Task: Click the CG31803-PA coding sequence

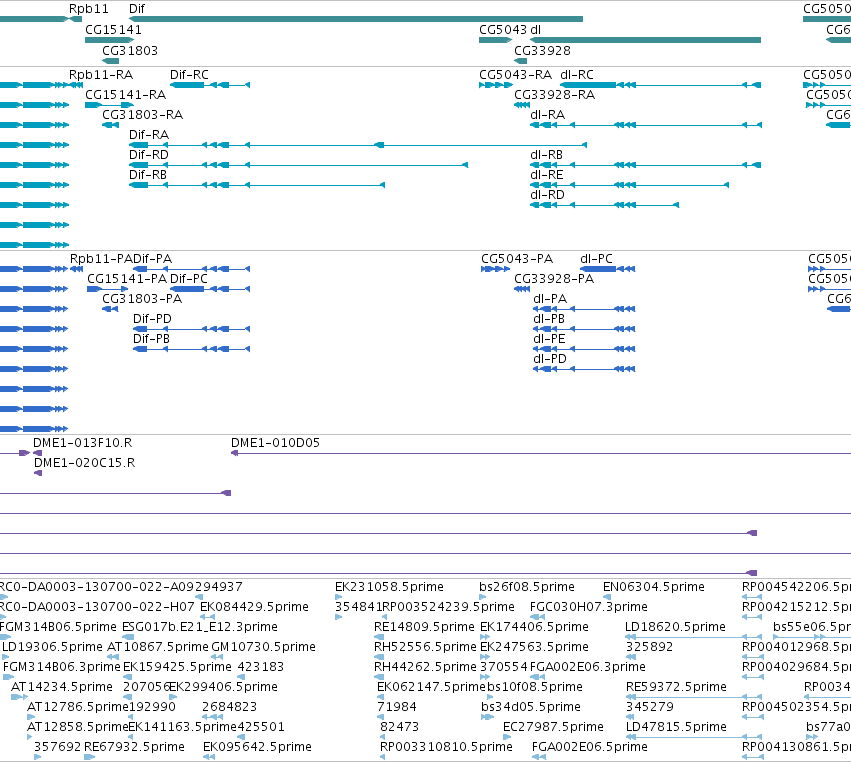Action: [x=110, y=309]
